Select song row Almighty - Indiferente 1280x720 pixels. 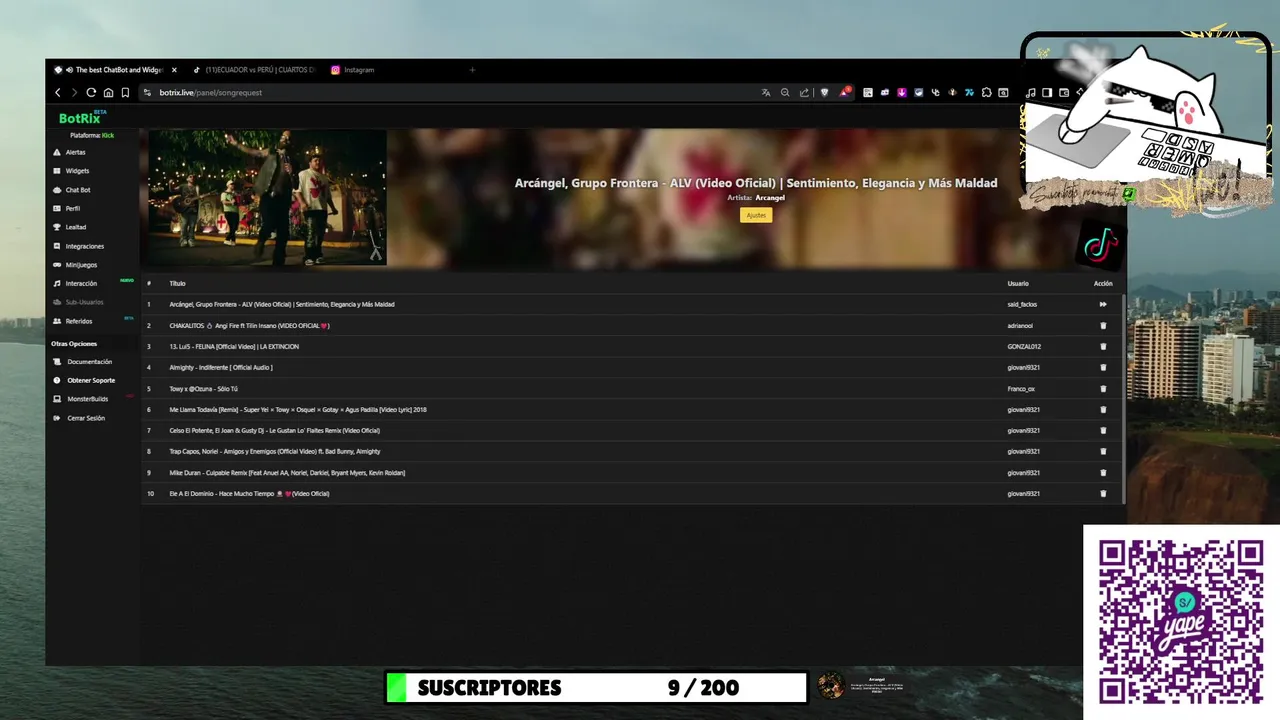coord(632,367)
